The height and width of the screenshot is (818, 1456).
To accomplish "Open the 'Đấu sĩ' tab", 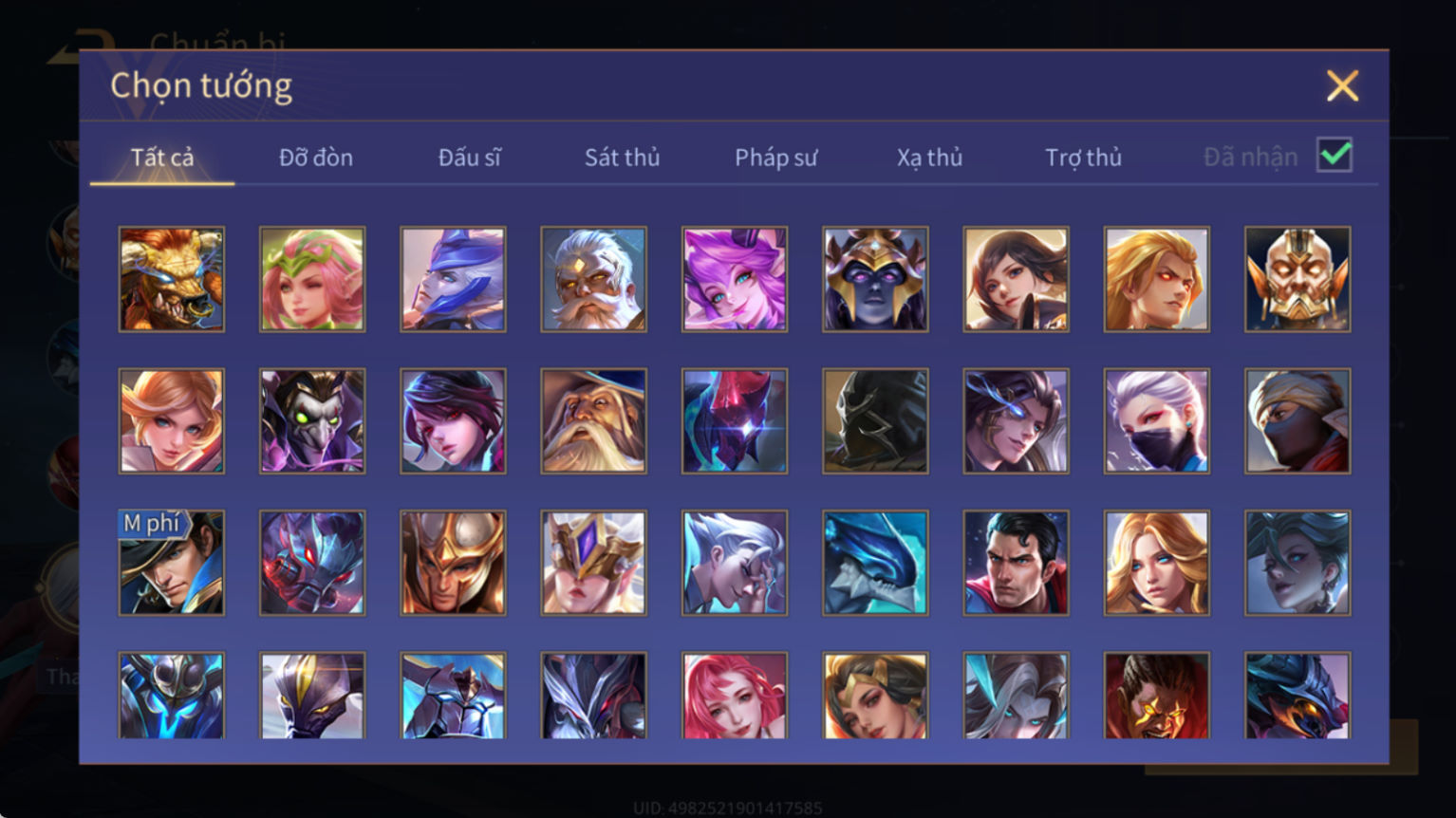I will coord(470,158).
